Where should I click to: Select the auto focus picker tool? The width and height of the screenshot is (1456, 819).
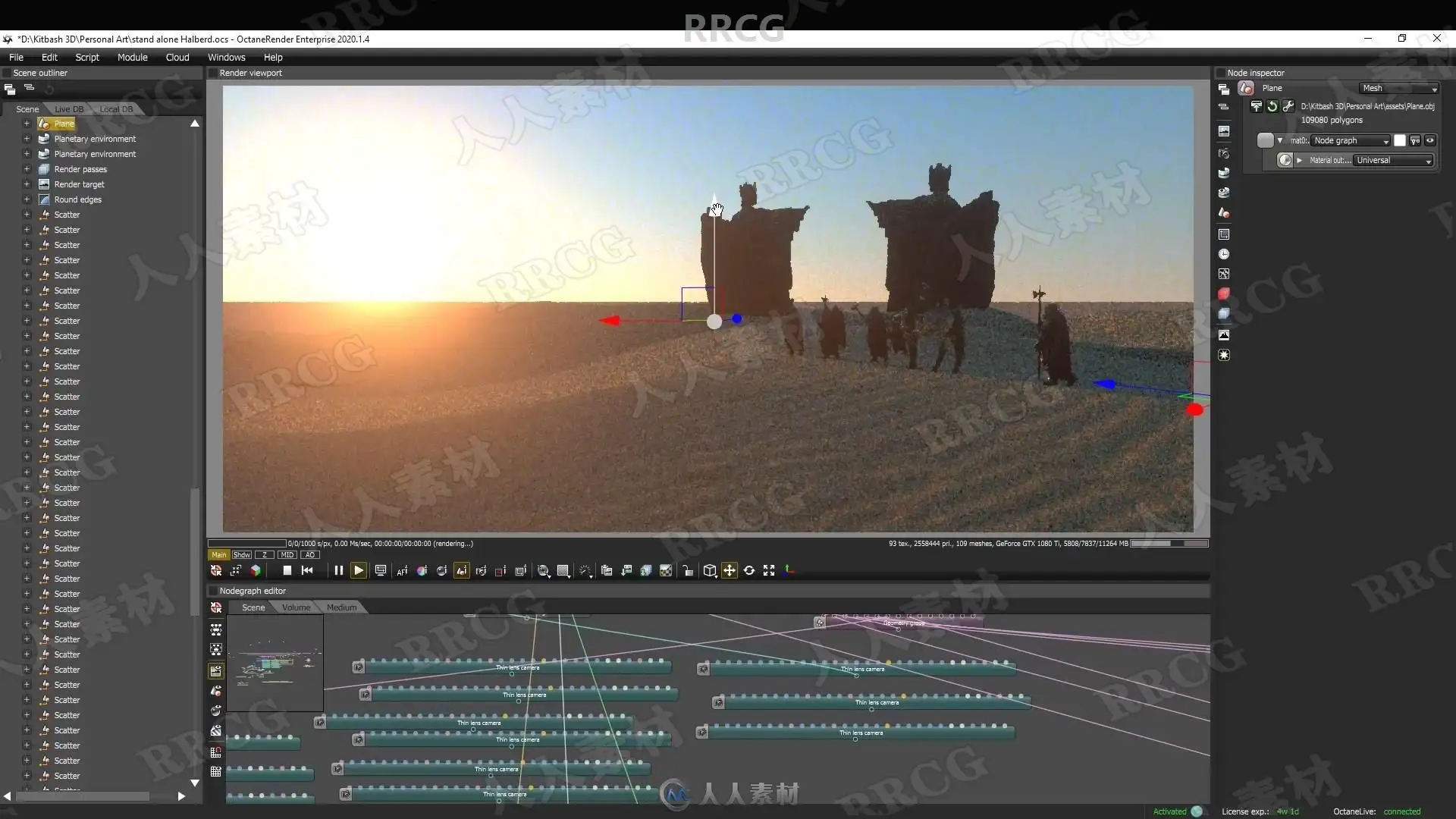402,571
